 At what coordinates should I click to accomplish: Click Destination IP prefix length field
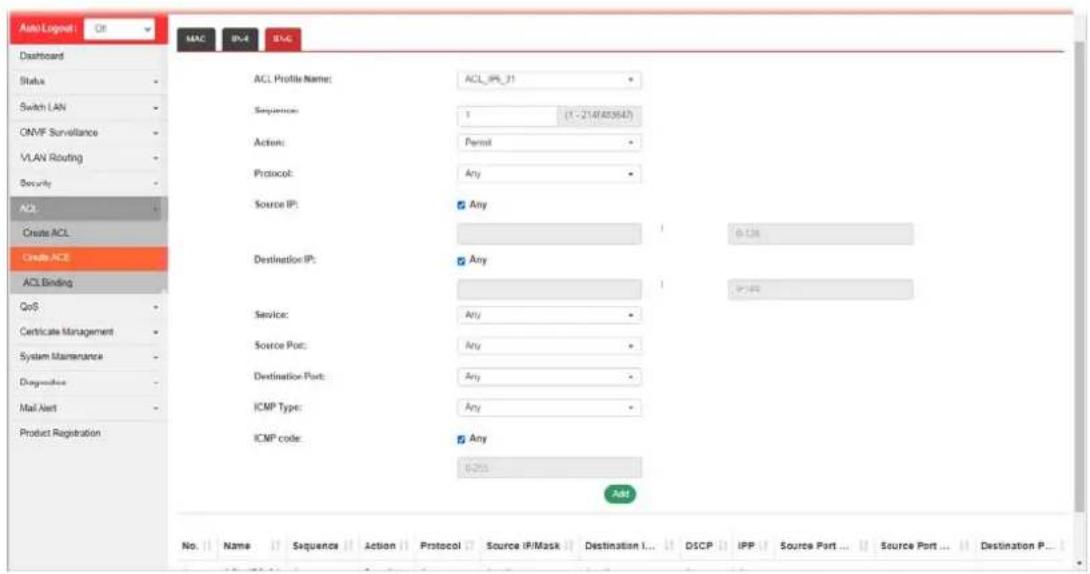pos(820,289)
